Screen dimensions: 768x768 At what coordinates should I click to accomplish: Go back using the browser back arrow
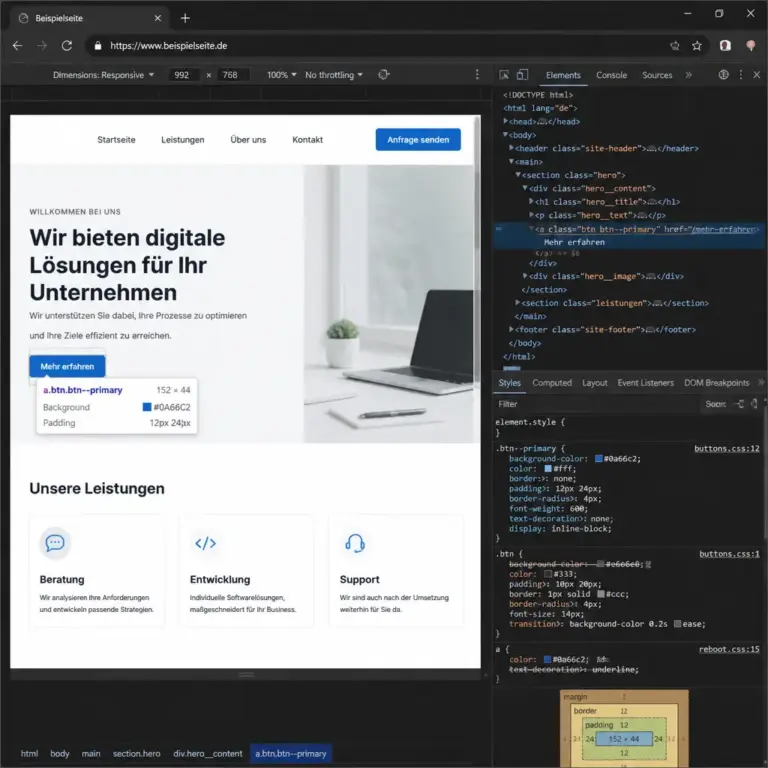point(17,46)
